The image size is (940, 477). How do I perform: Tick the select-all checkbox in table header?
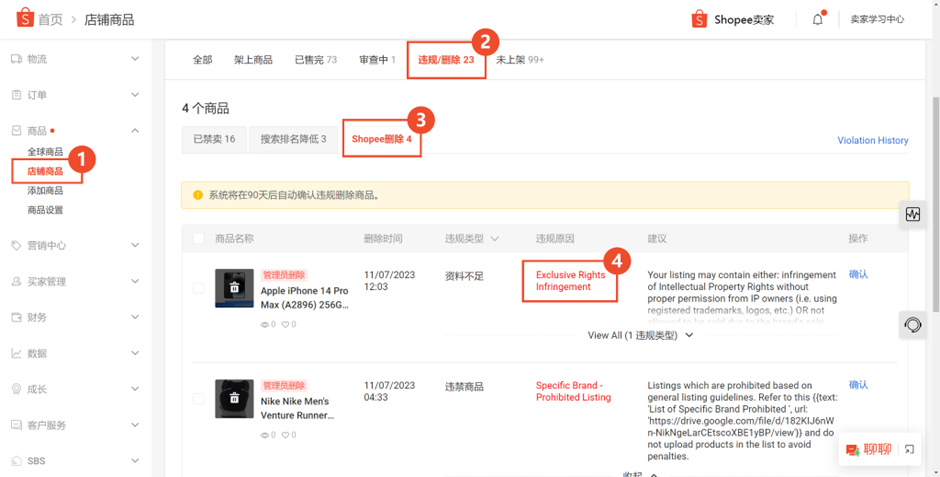tap(198, 238)
